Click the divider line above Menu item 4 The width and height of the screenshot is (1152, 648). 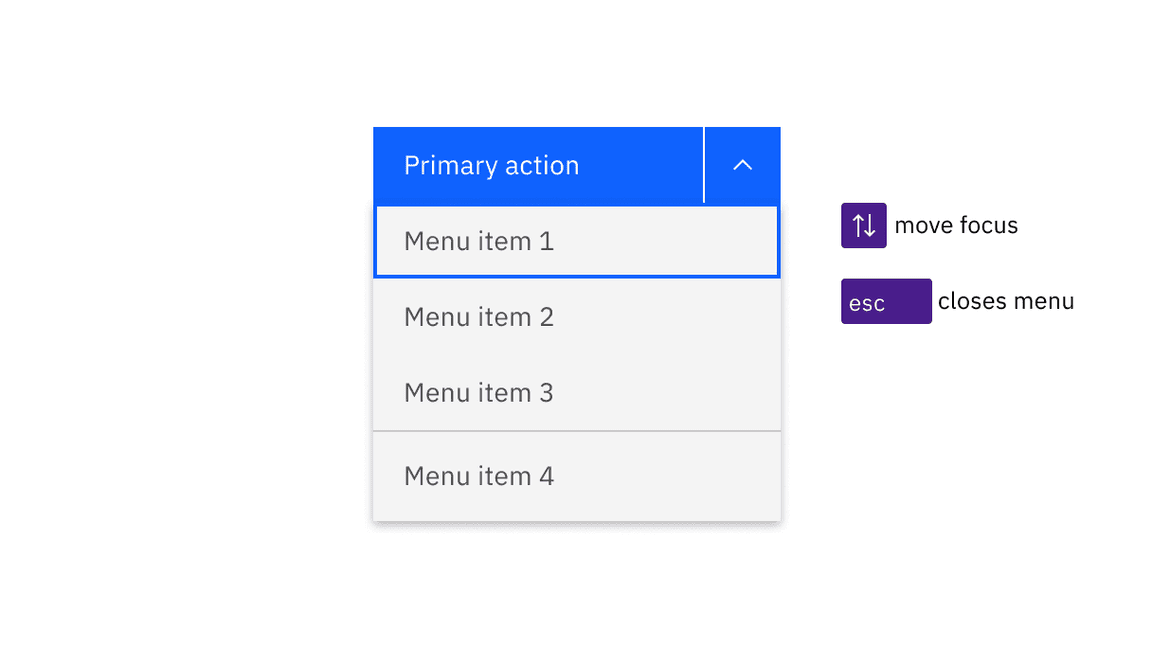click(x=576, y=430)
